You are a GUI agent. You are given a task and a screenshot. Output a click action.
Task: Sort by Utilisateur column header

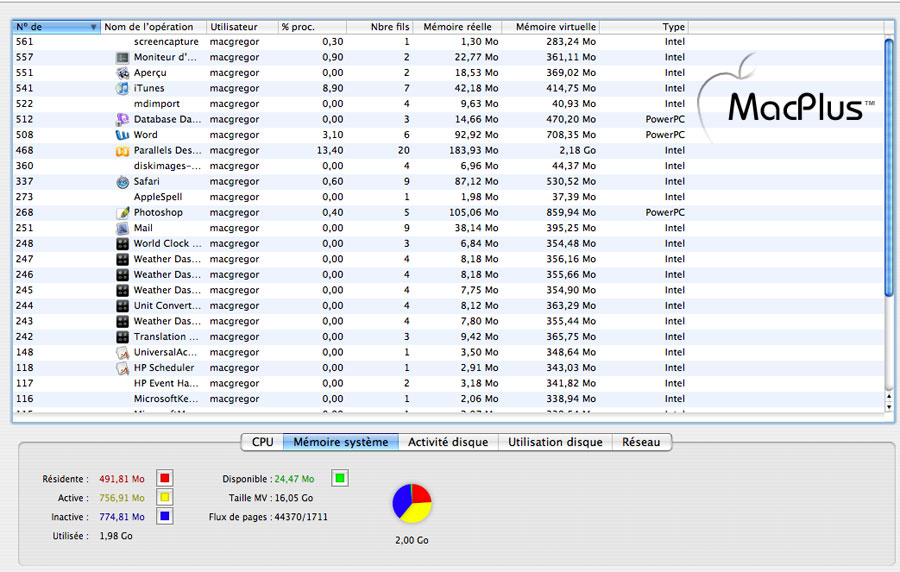click(242, 27)
